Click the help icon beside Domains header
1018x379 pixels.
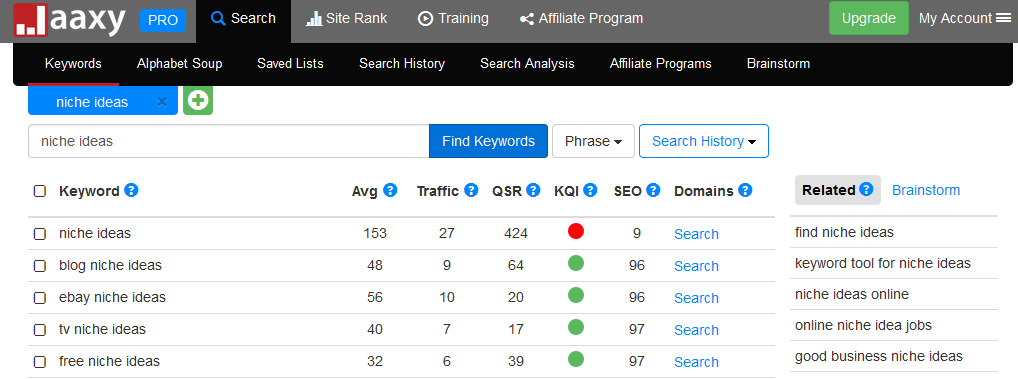(x=745, y=191)
